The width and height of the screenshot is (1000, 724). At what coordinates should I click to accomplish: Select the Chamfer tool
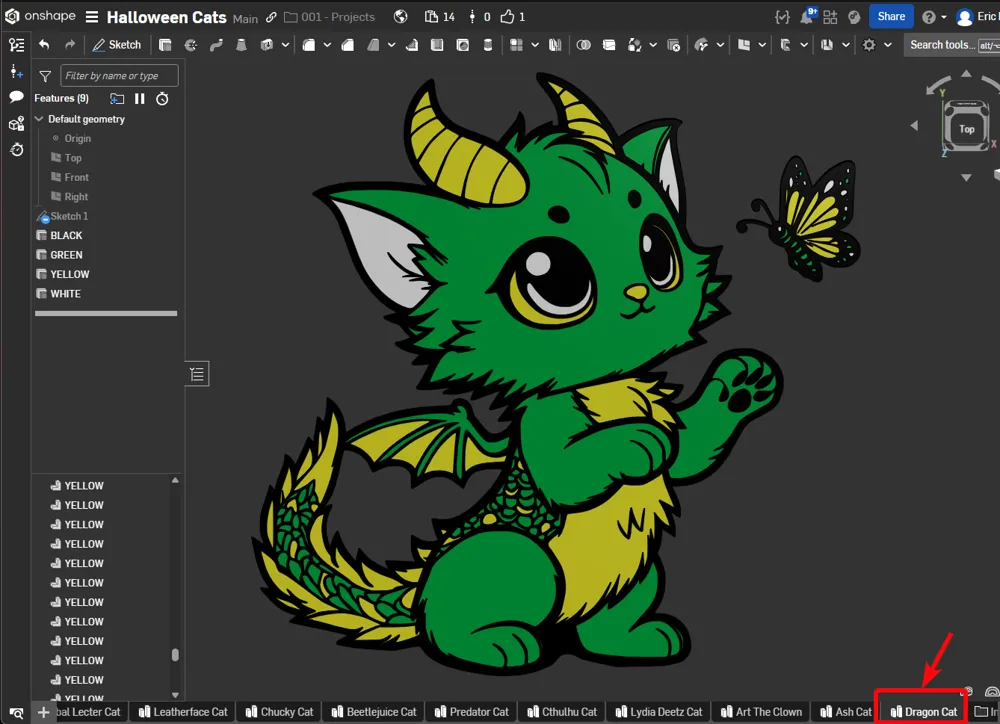(348, 45)
